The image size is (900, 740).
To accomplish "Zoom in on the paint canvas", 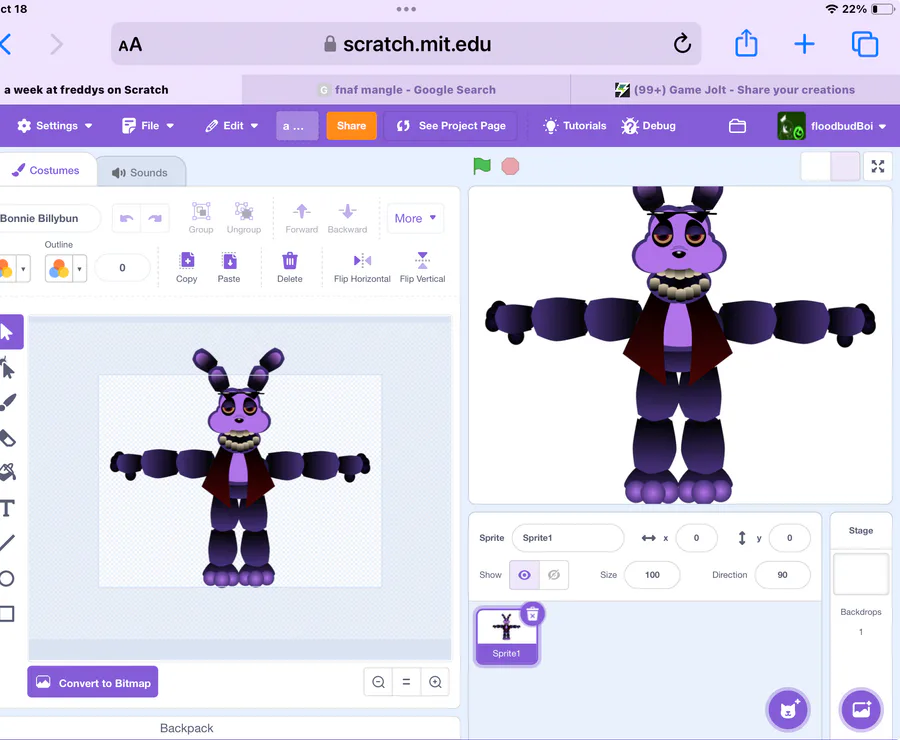I will [435, 682].
